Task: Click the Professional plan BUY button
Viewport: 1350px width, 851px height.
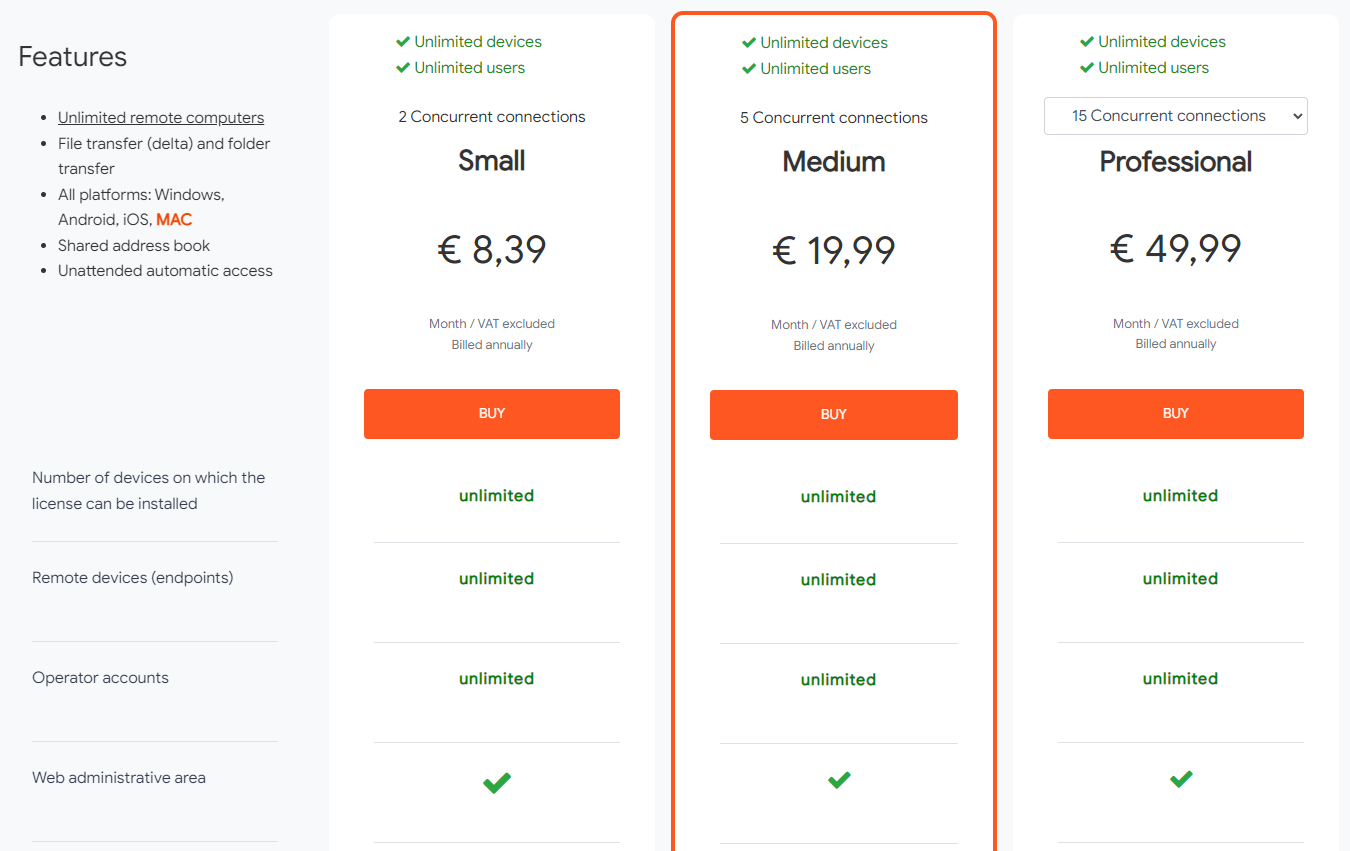Action: [1175, 413]
